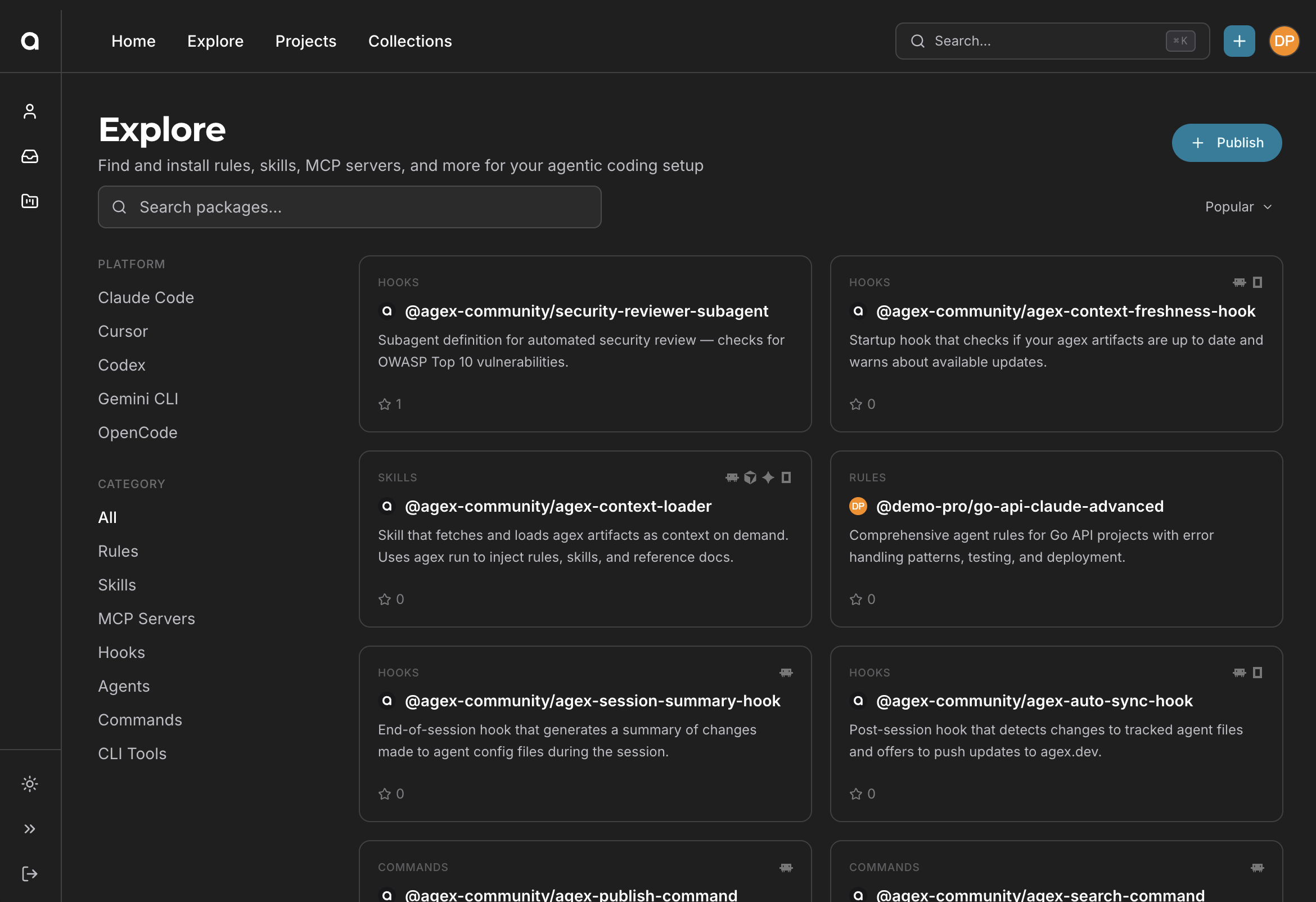Viewport: 1316px width, 902px height.
Task: Select the MCP Servers category filter
Action: [146, 619]
